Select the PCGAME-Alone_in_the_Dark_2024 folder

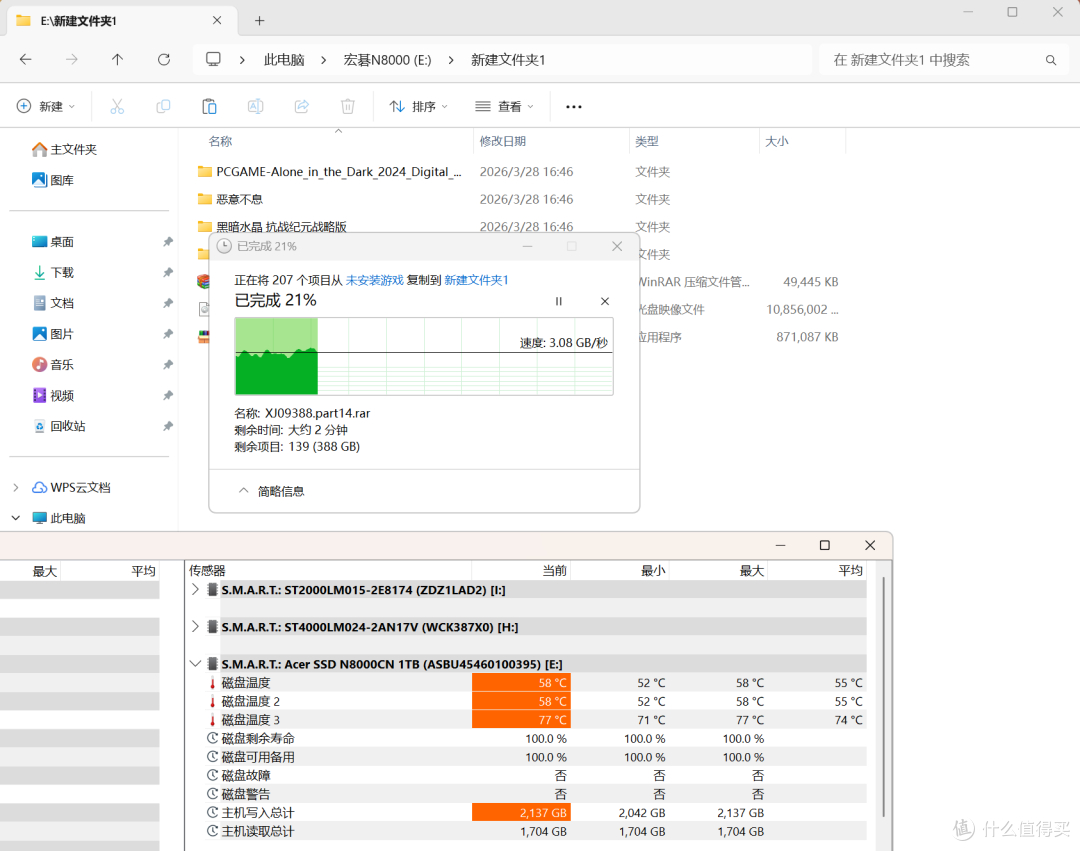click(x=339, y=171)
